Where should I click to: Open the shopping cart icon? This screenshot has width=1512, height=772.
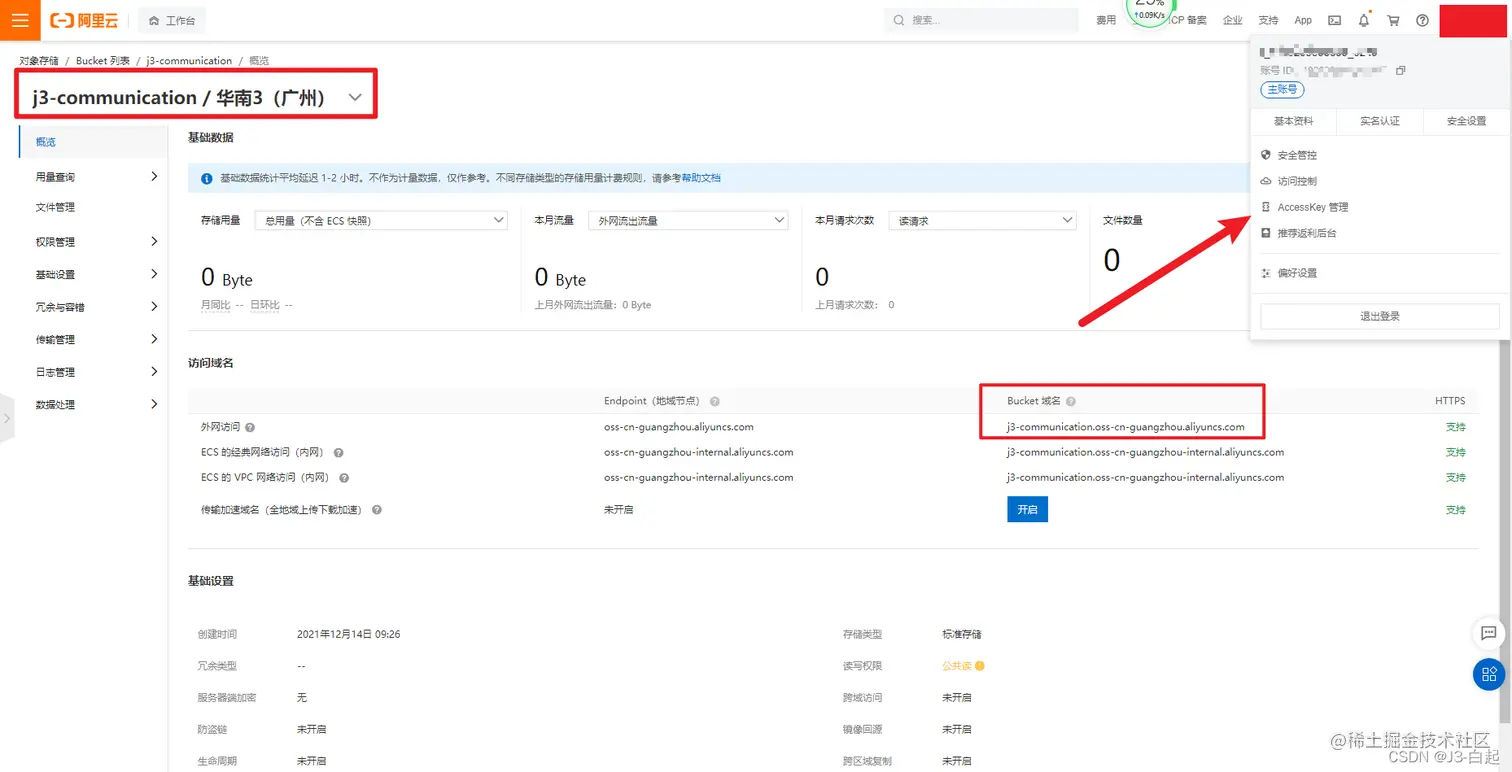pos(1393,20)
